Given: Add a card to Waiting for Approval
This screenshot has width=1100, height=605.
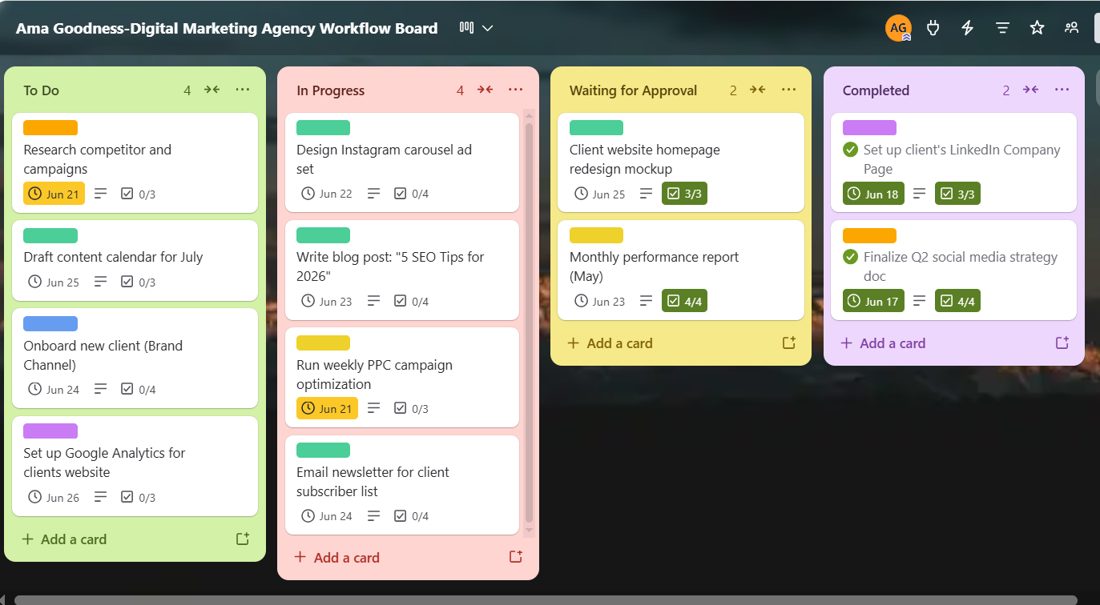Looking at the screenshot, I should click(610, 343).
